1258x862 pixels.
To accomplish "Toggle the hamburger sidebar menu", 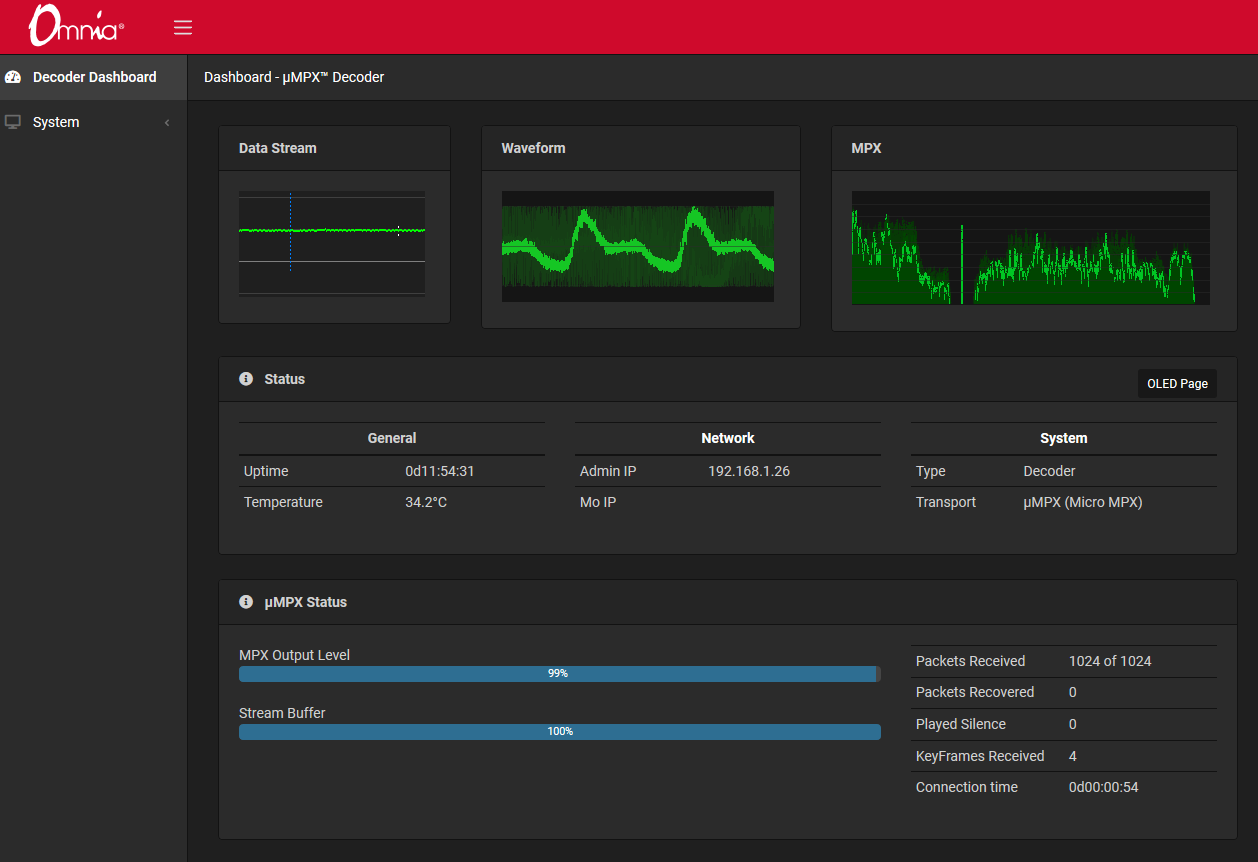I will tap(183, 27).
